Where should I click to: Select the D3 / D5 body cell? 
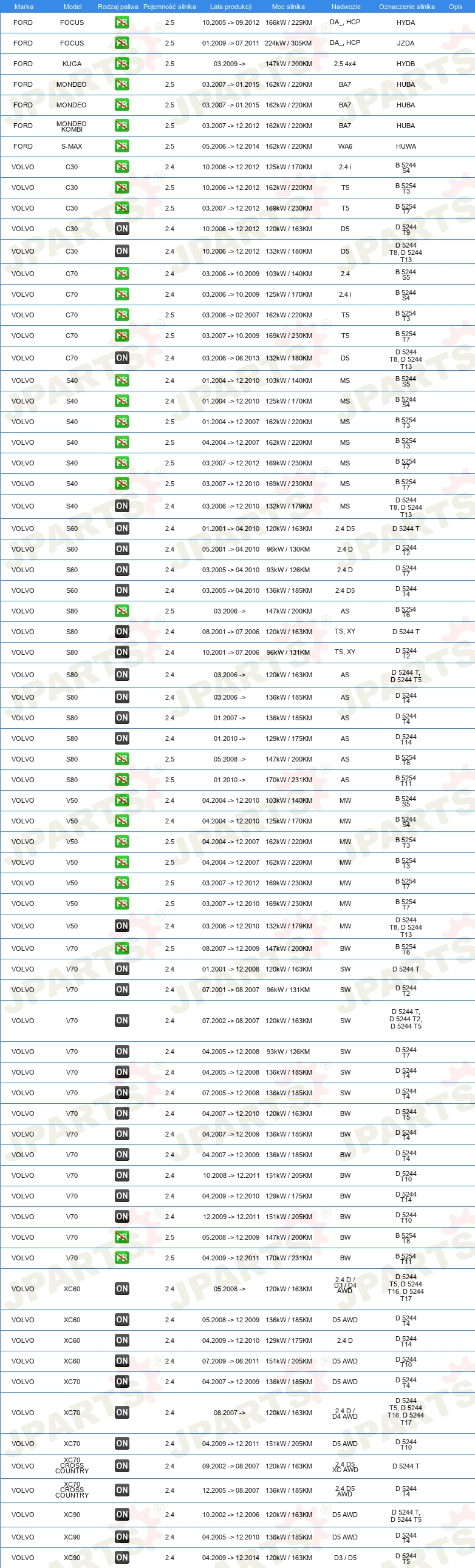[345, 1558]
